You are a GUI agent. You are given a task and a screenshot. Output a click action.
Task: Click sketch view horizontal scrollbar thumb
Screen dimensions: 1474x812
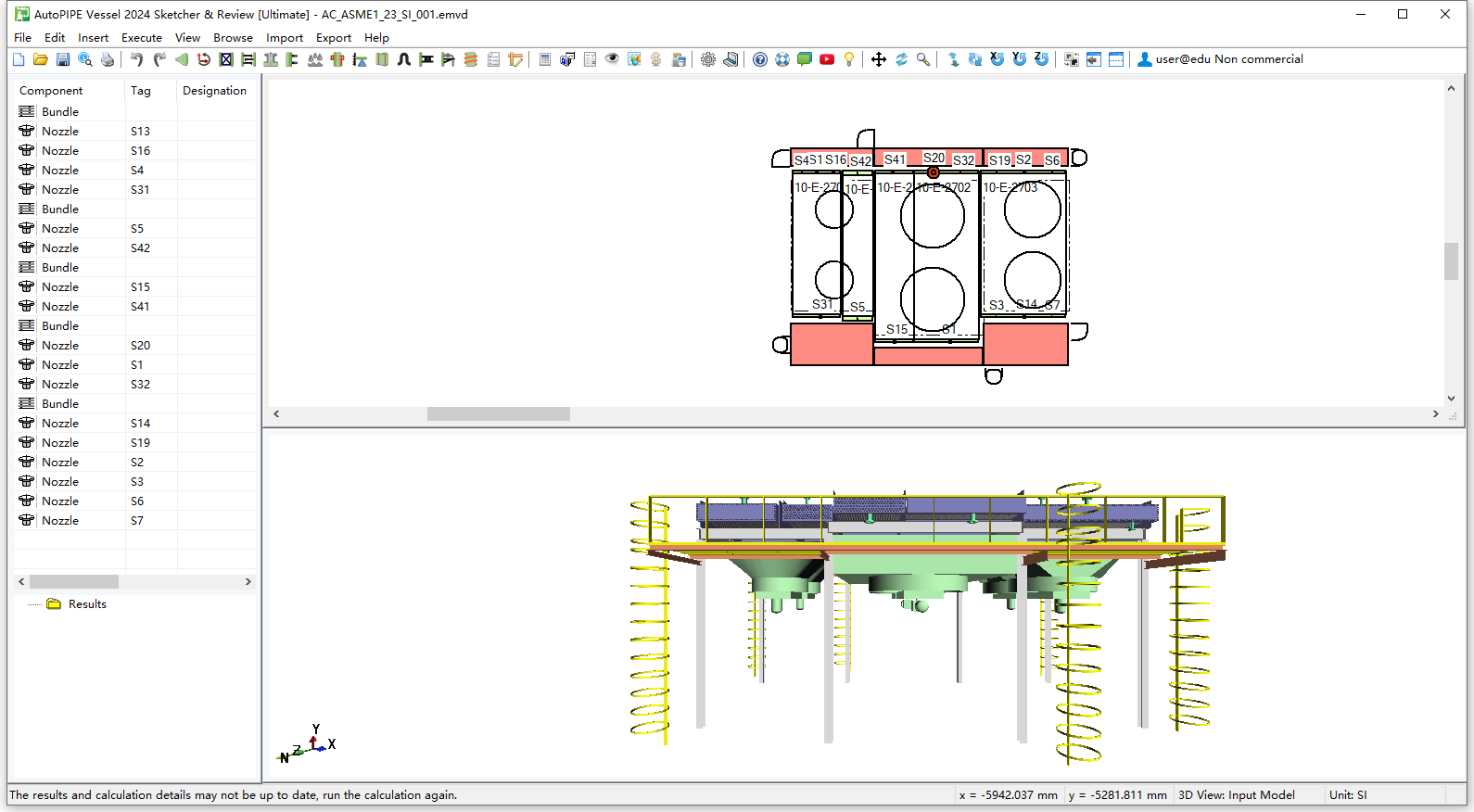499,414
